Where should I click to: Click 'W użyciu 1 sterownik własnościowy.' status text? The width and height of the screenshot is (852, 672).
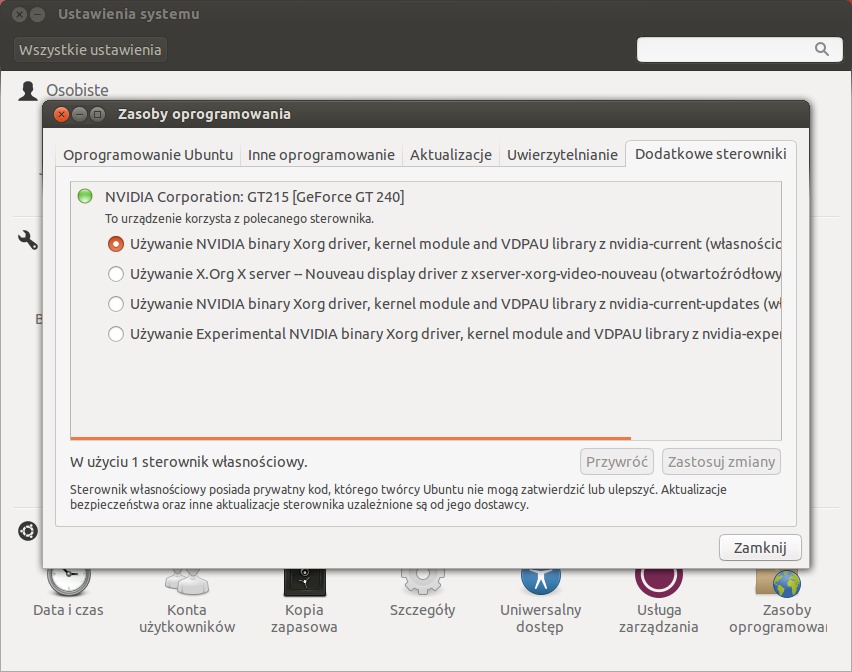point(189,462)
